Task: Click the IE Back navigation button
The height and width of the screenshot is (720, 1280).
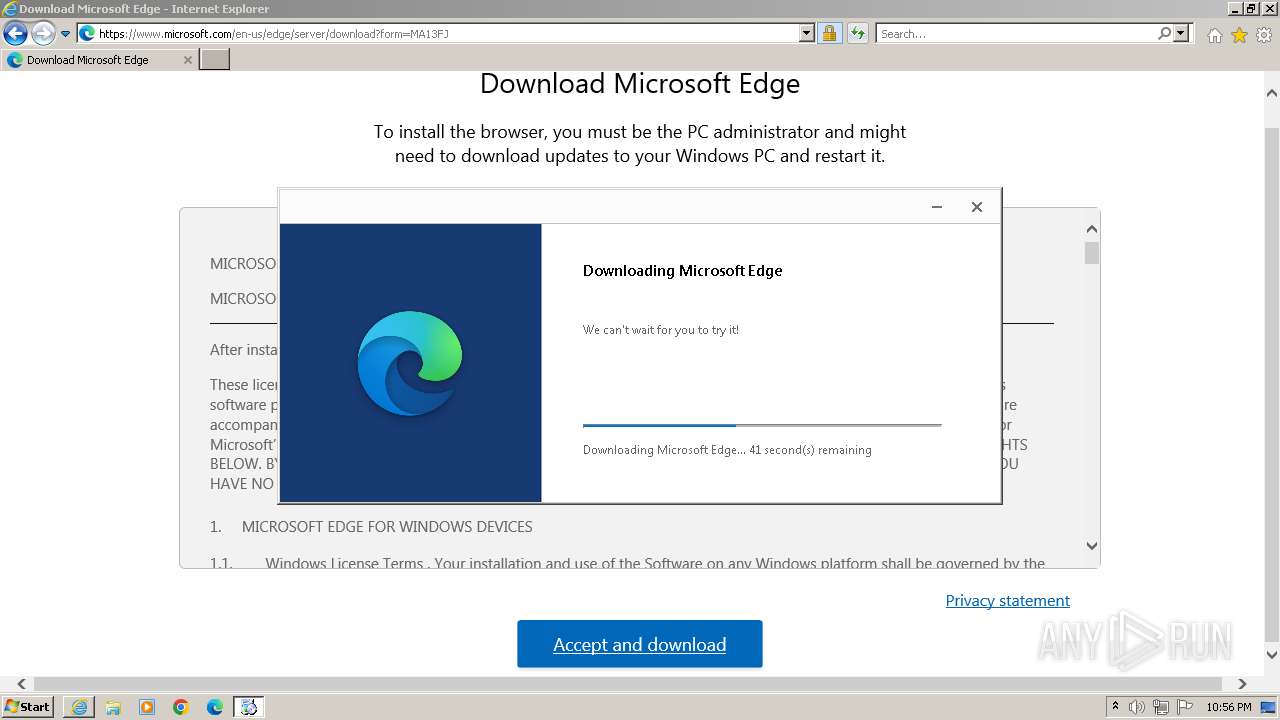Action: pyautogui.click(x=15, y=34)
